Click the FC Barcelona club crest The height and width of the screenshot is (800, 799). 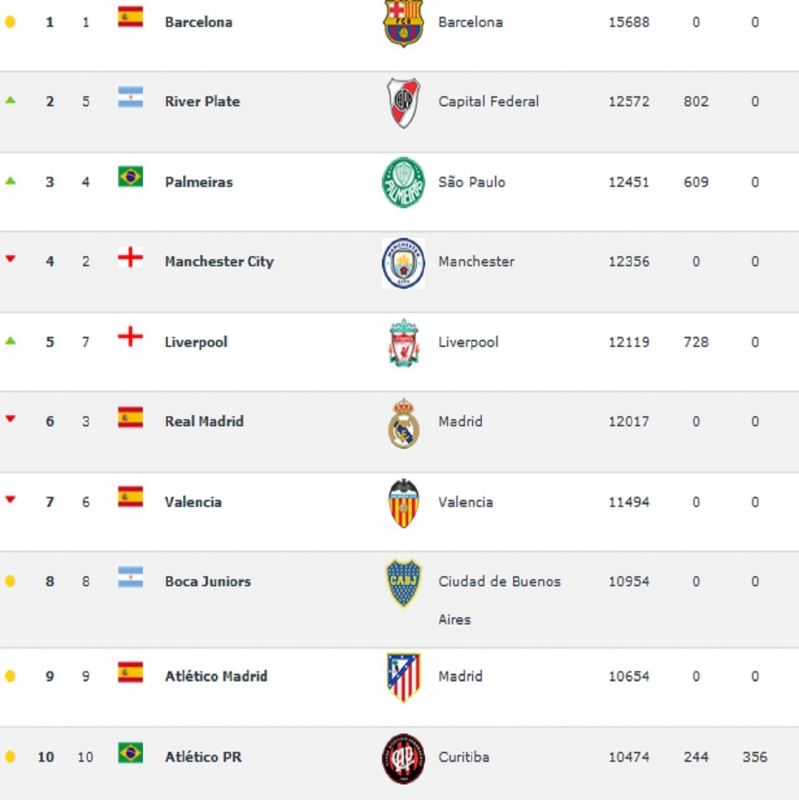403,23
